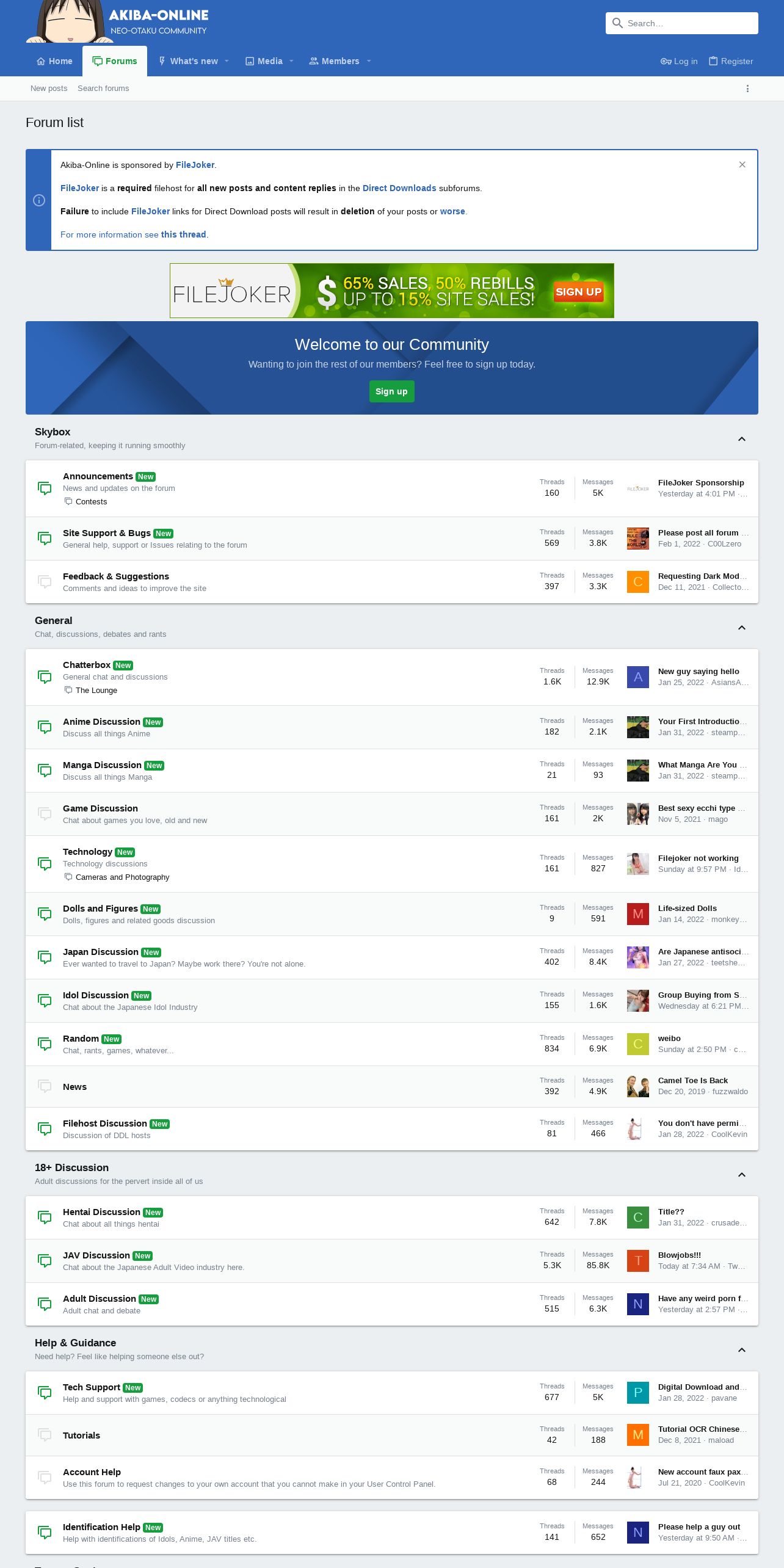Open the Idol Discussion forum
784x1568 pixels.
pos(96,995)
